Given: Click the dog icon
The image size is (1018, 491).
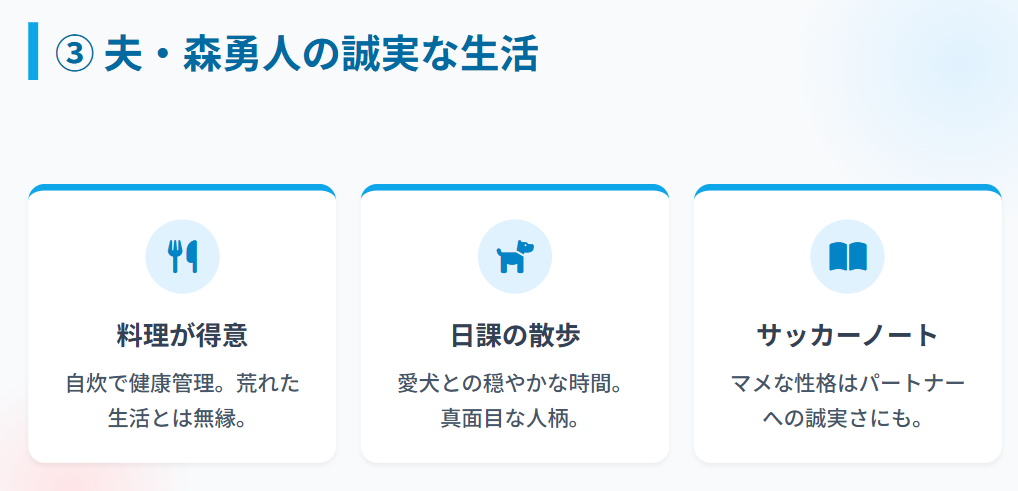Looking at the screenshot, I should (x=515, y=256).
